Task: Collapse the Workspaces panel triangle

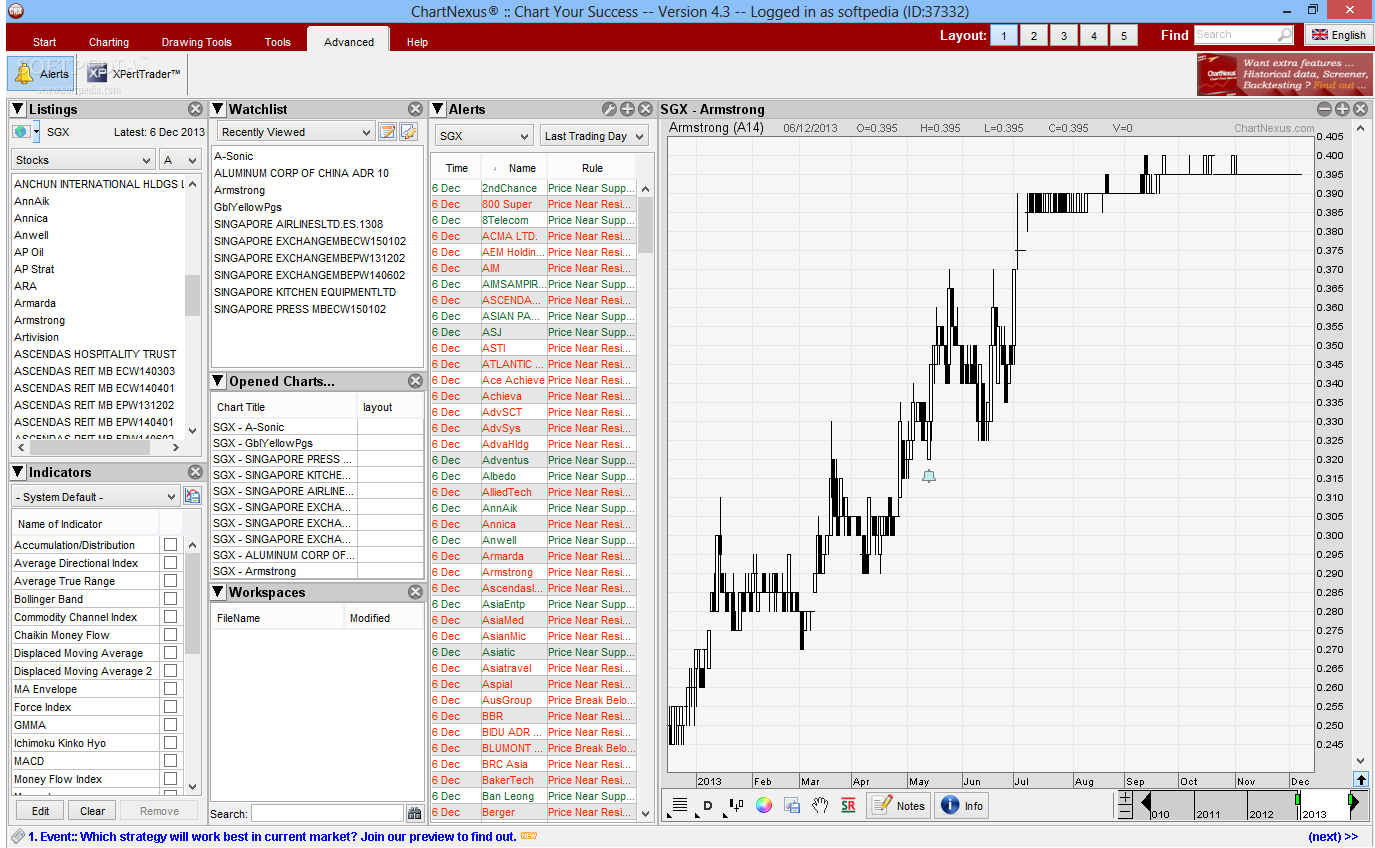Action: tap(218, 592)
